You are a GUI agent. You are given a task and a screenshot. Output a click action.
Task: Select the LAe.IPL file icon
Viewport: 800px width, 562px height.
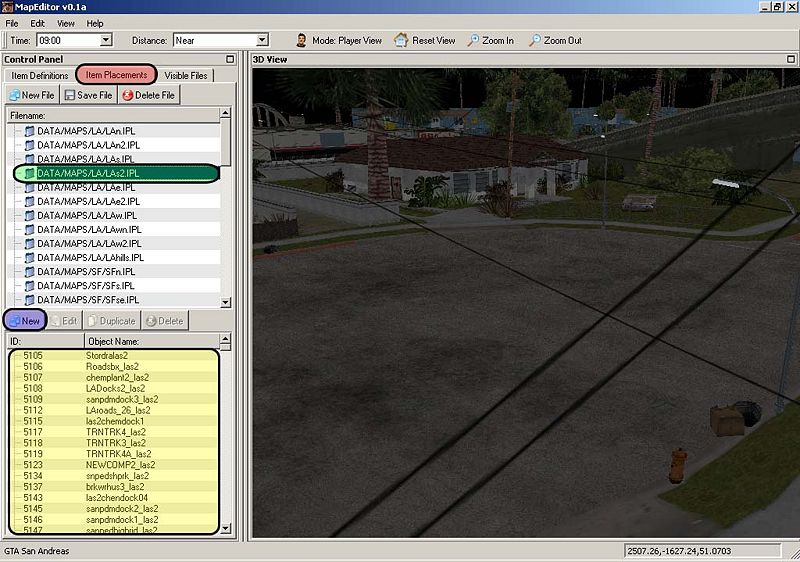[29, 187]
